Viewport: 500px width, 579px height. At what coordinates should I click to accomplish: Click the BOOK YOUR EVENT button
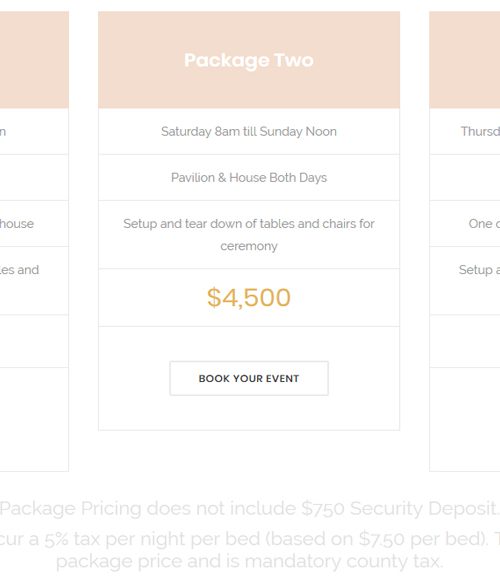249,378
